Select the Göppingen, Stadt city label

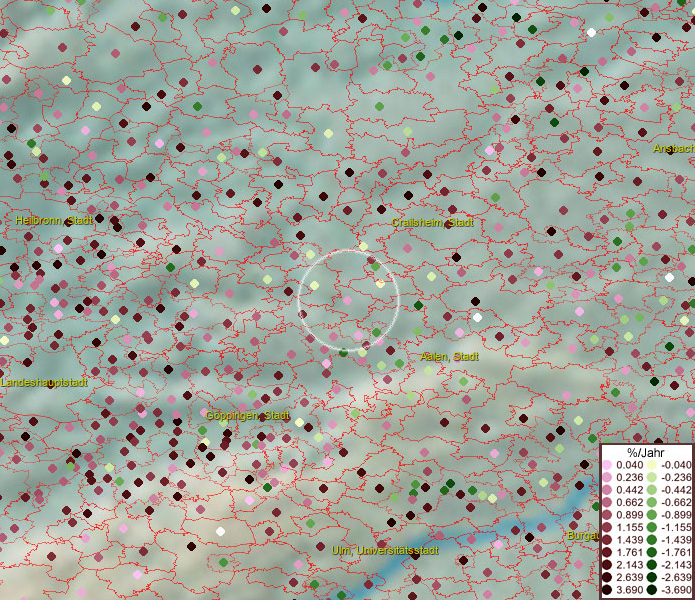click(x=248, y=416)
